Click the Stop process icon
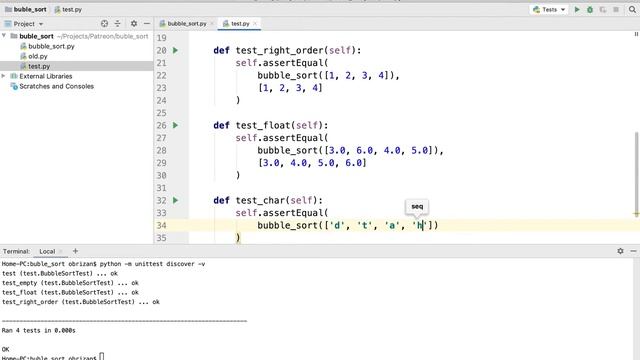Viewport: 640px width, 360px height. (616, 9)
